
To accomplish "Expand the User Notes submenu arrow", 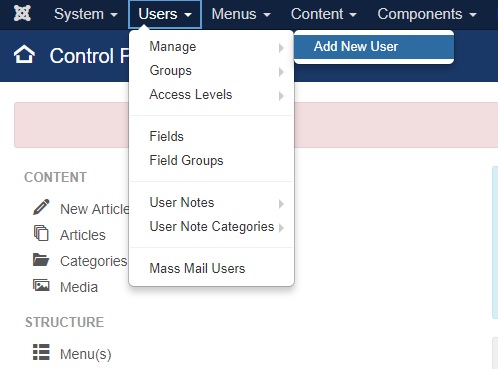I will pos(281,204).
